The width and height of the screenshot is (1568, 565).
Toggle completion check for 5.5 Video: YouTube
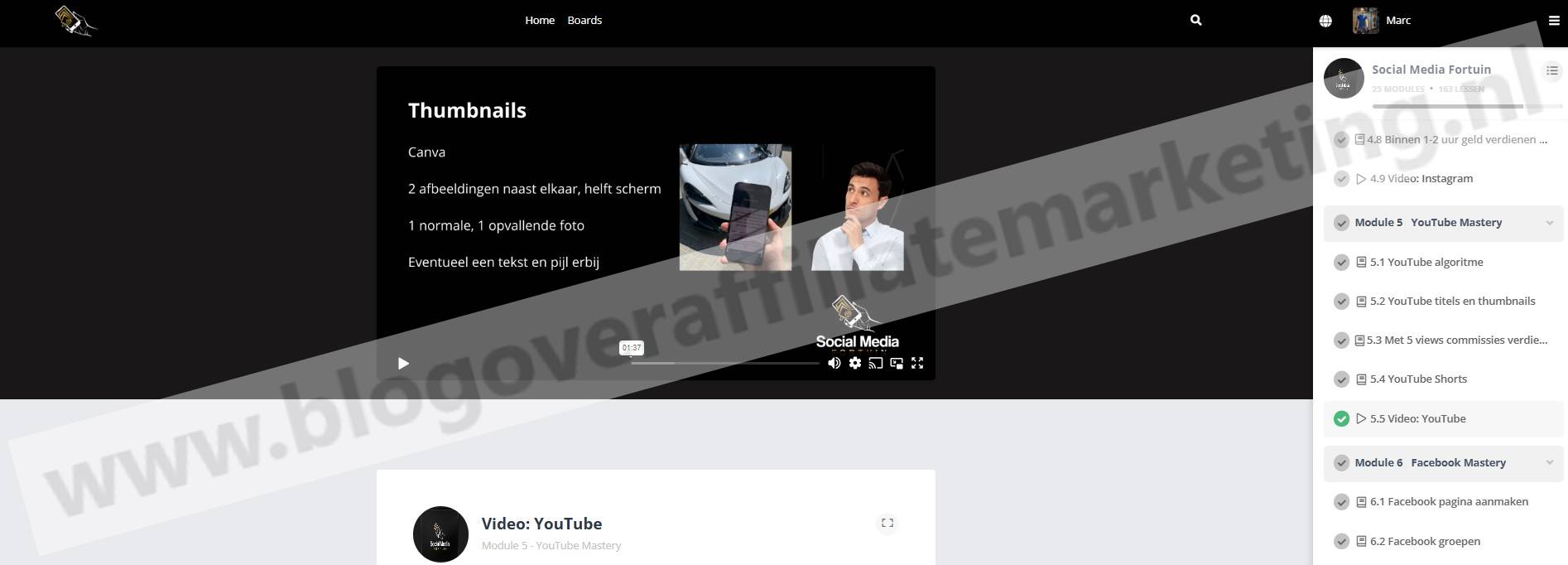[1341, 419]
